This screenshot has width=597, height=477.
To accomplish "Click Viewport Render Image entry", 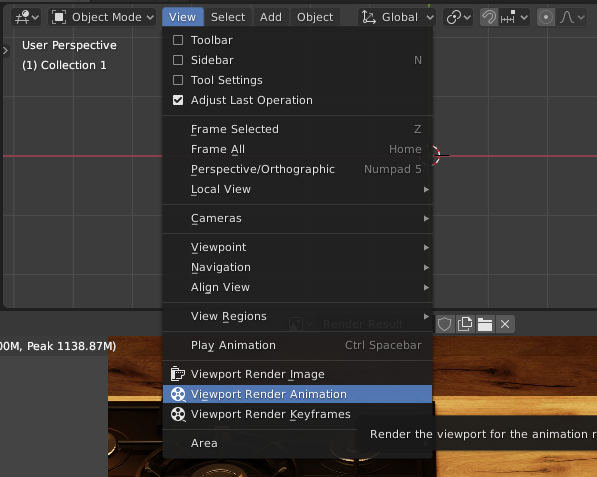I will pyautogui.click(x=297, y=374).
